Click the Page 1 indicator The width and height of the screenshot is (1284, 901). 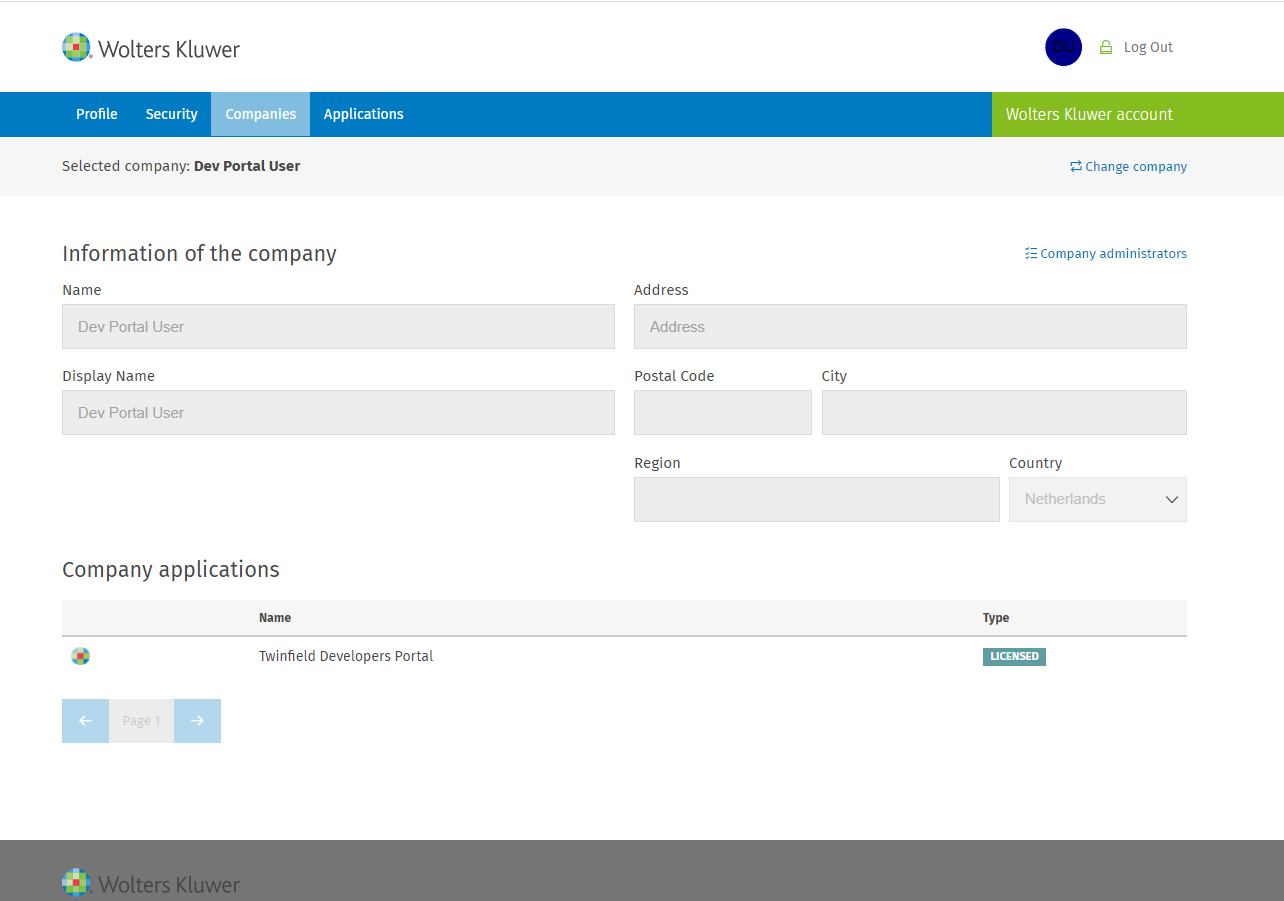(141, 721)
